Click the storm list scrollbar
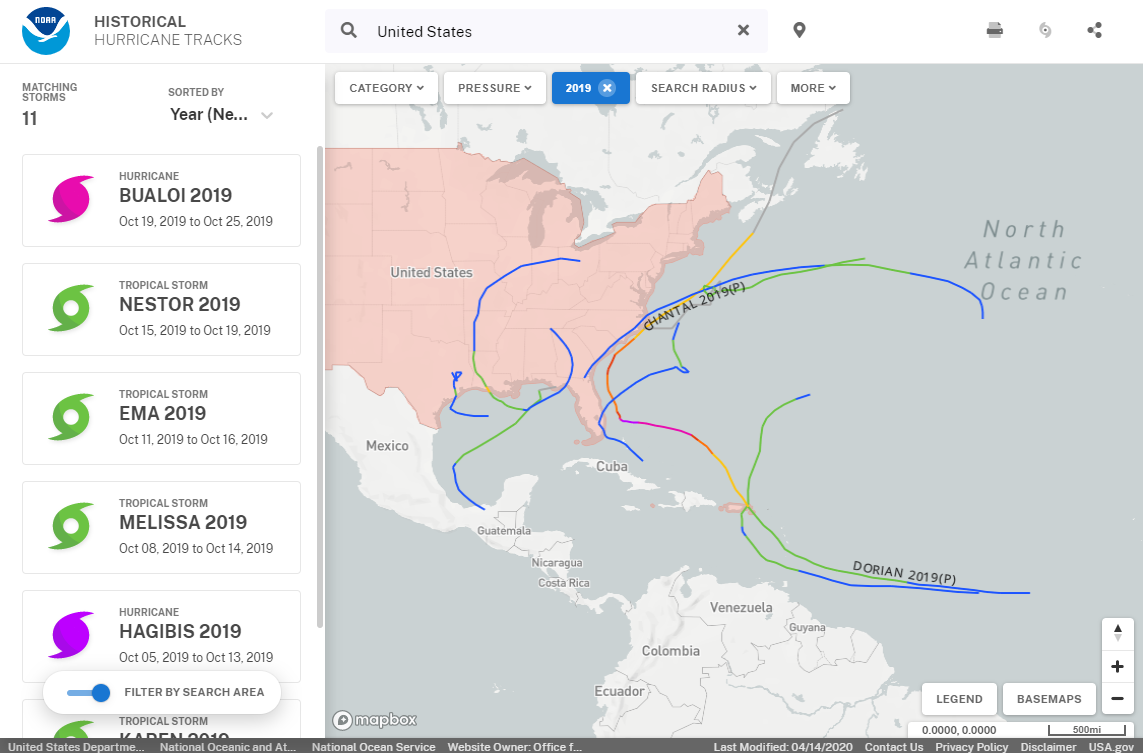 (x=319, y=386)
